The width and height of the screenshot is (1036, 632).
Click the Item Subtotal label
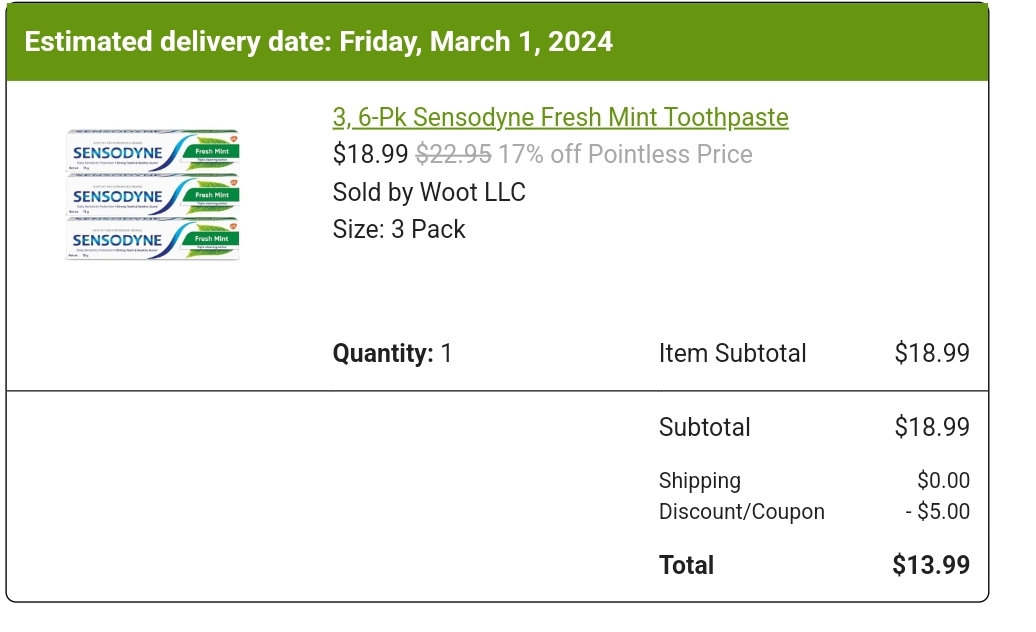tap(732, 353)
